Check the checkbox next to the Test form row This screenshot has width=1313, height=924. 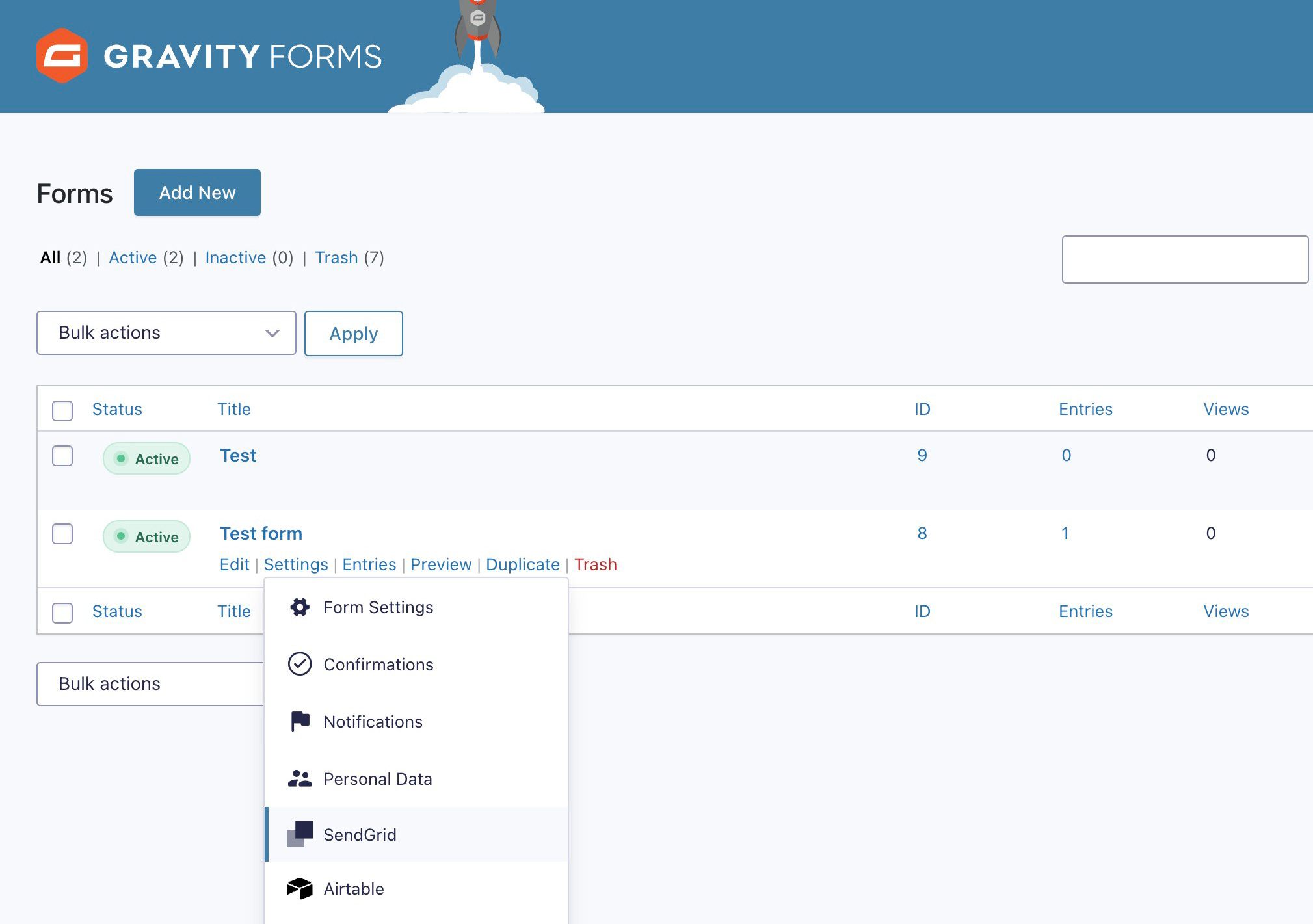[62, 535]
